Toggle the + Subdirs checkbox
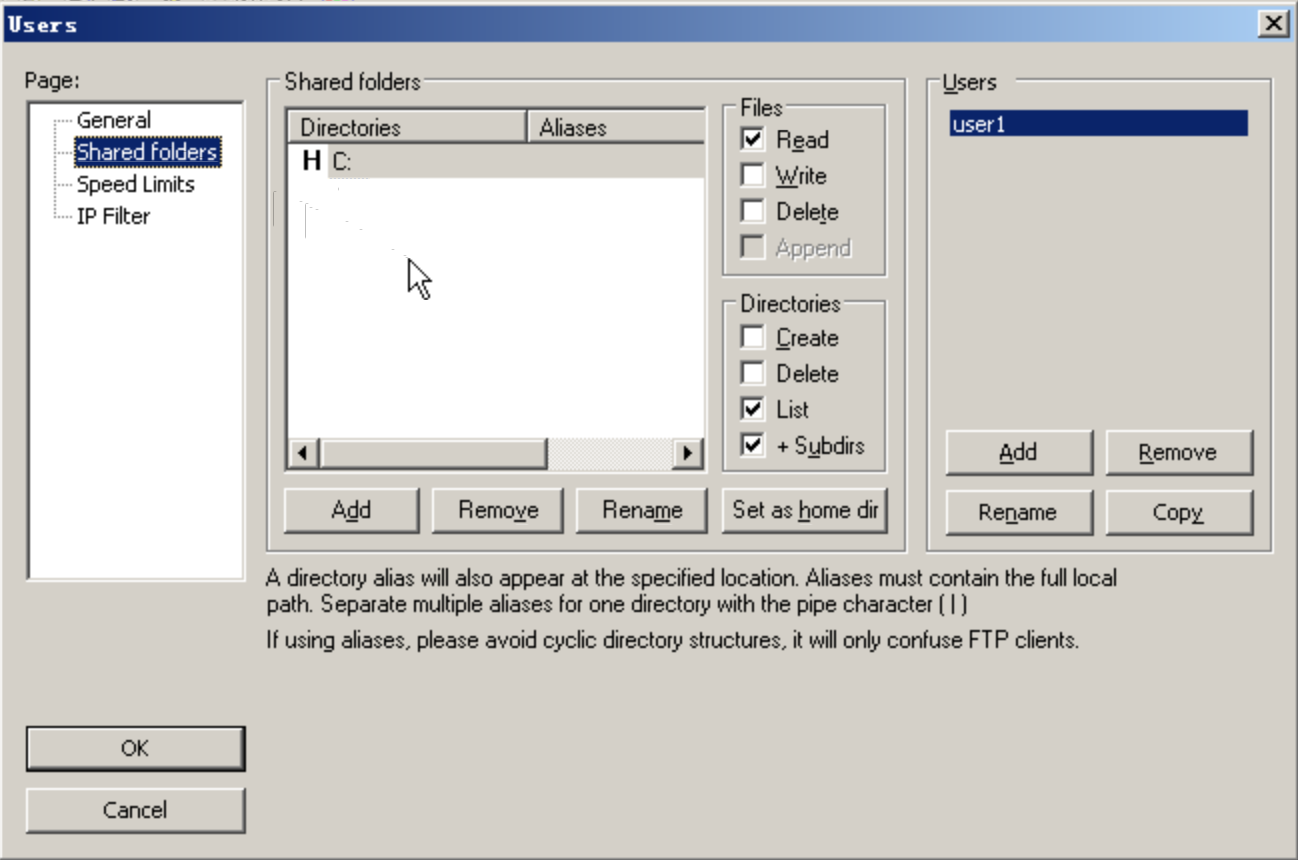Screen dimensions: 1298x860 pyautogui.click(x=753, y=446)
